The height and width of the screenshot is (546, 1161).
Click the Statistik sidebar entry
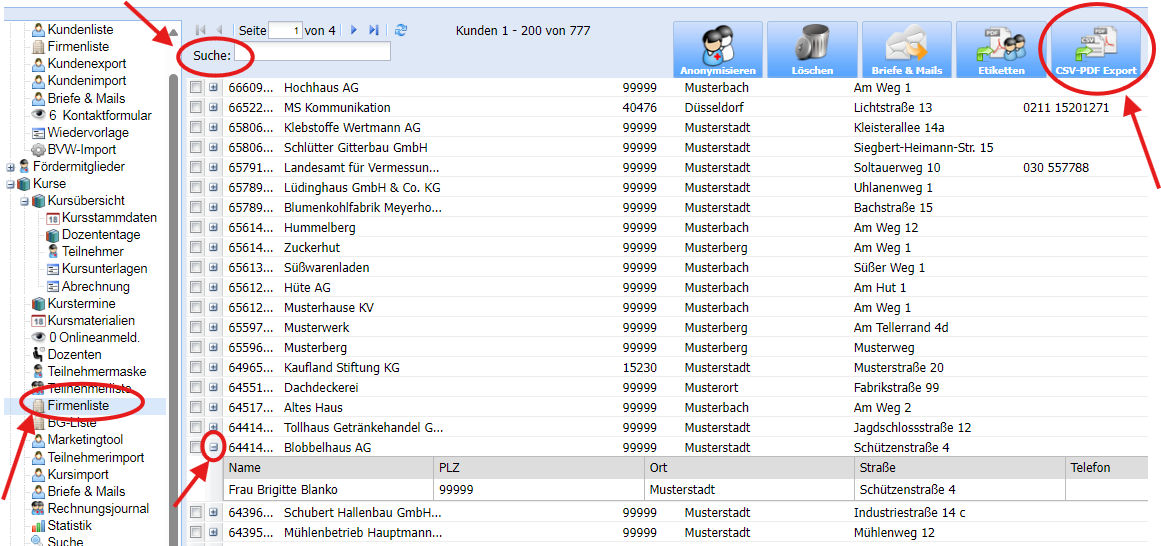click(x=69, y=526)
